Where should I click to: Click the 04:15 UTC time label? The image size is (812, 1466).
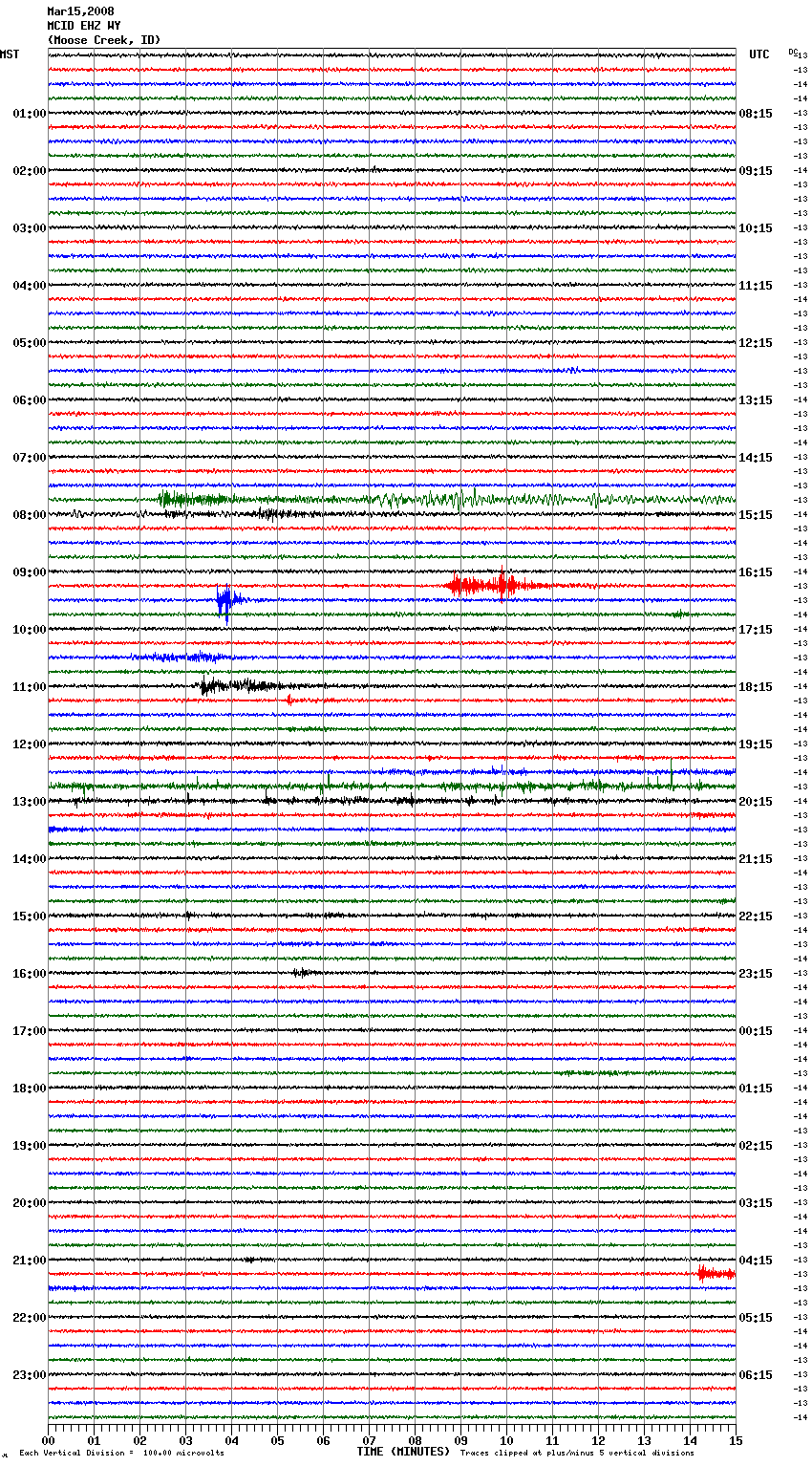point(756,1261)
